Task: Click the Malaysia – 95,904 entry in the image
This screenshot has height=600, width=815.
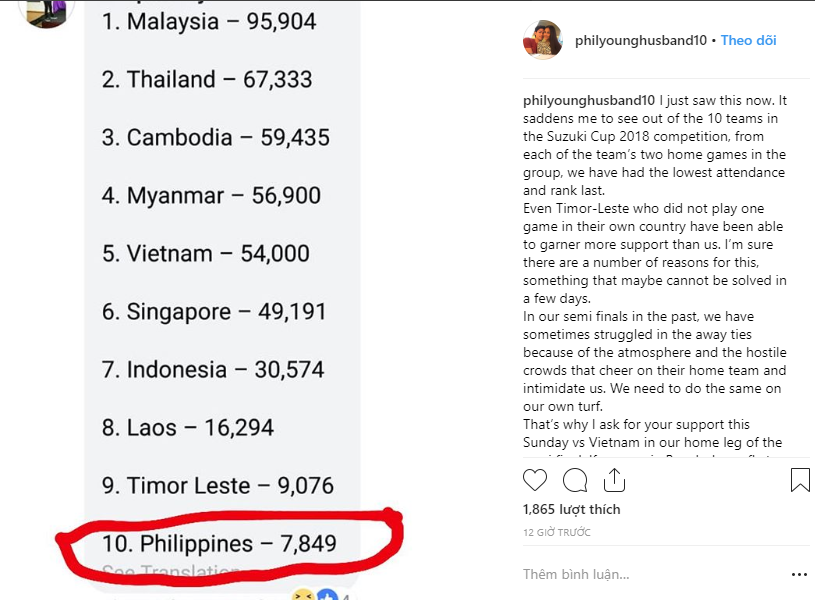Action: [209, 21]
